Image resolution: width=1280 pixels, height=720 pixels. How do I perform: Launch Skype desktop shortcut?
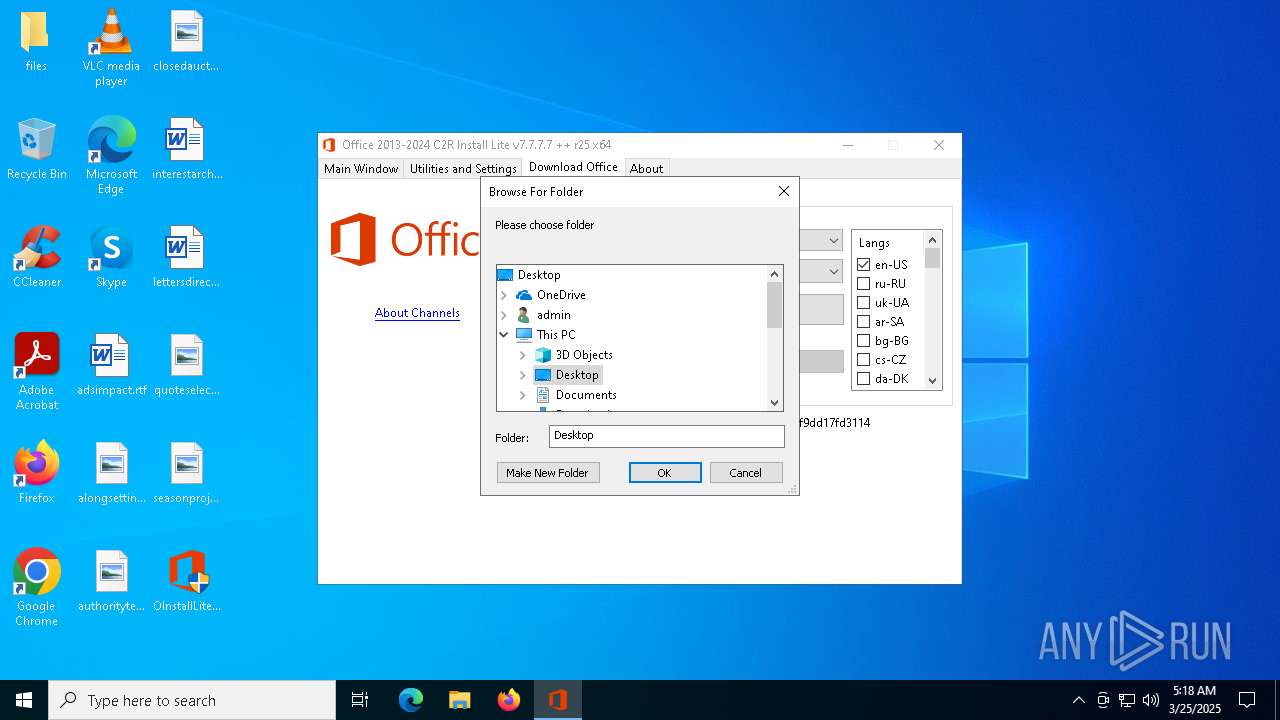coord(111,257)
